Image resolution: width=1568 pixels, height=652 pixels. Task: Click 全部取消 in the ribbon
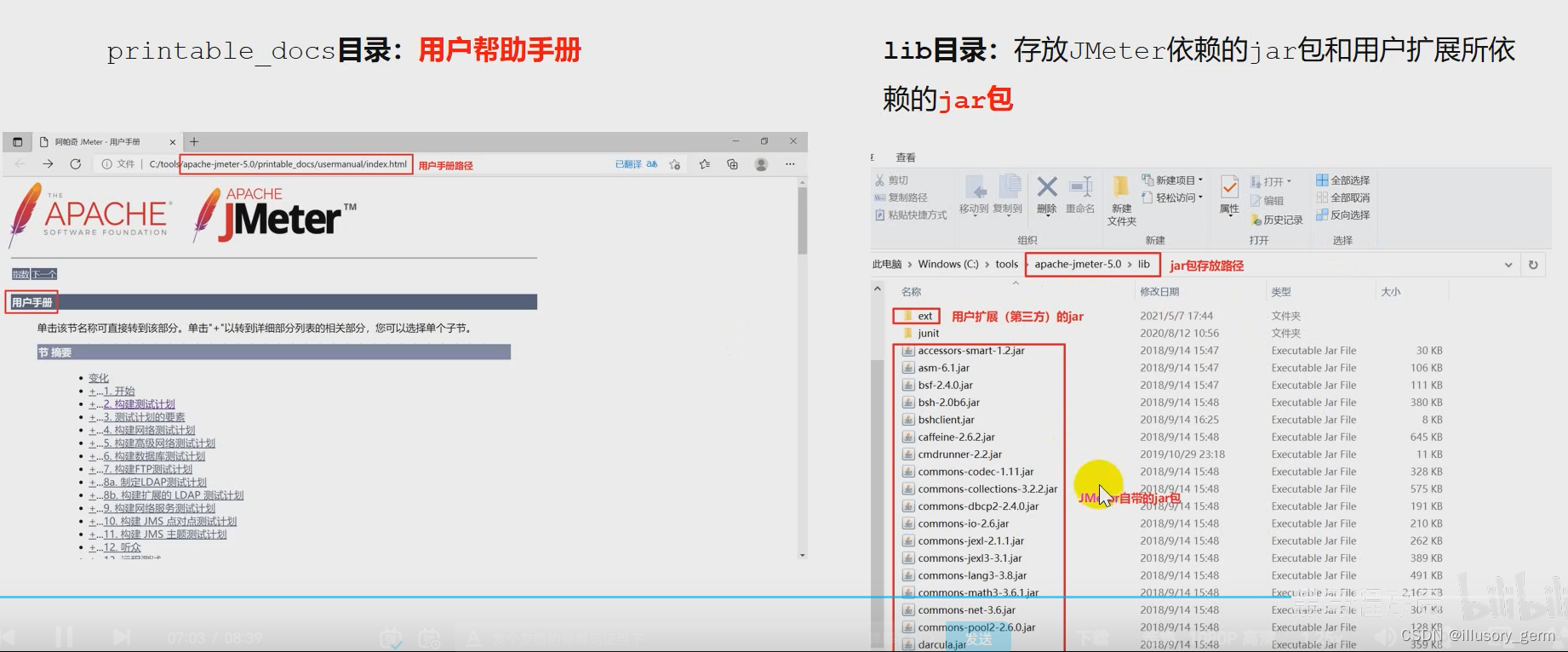tap(1343, 197)
